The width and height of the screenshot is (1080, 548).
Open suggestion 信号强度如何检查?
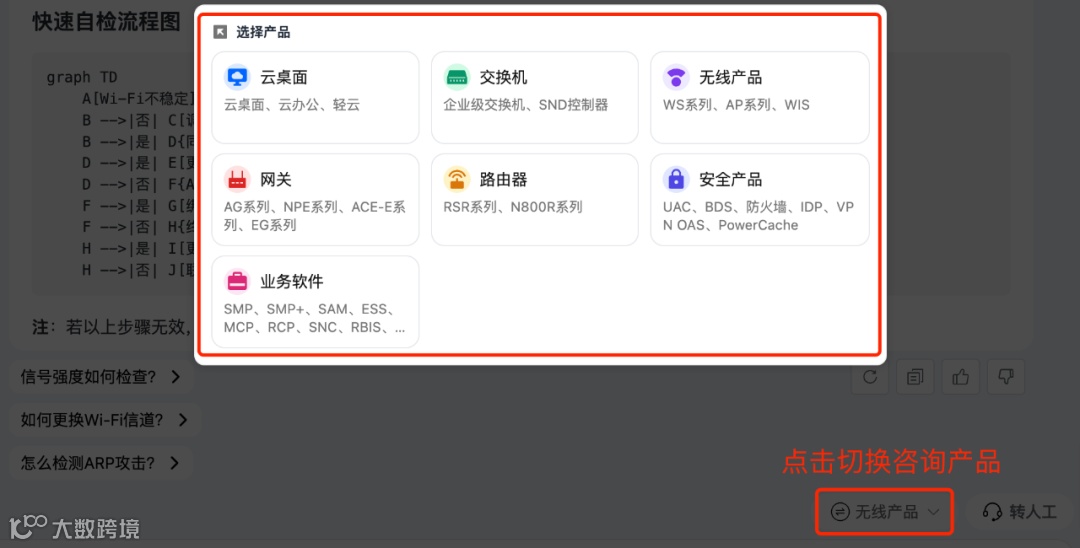(x=101, y=377)
